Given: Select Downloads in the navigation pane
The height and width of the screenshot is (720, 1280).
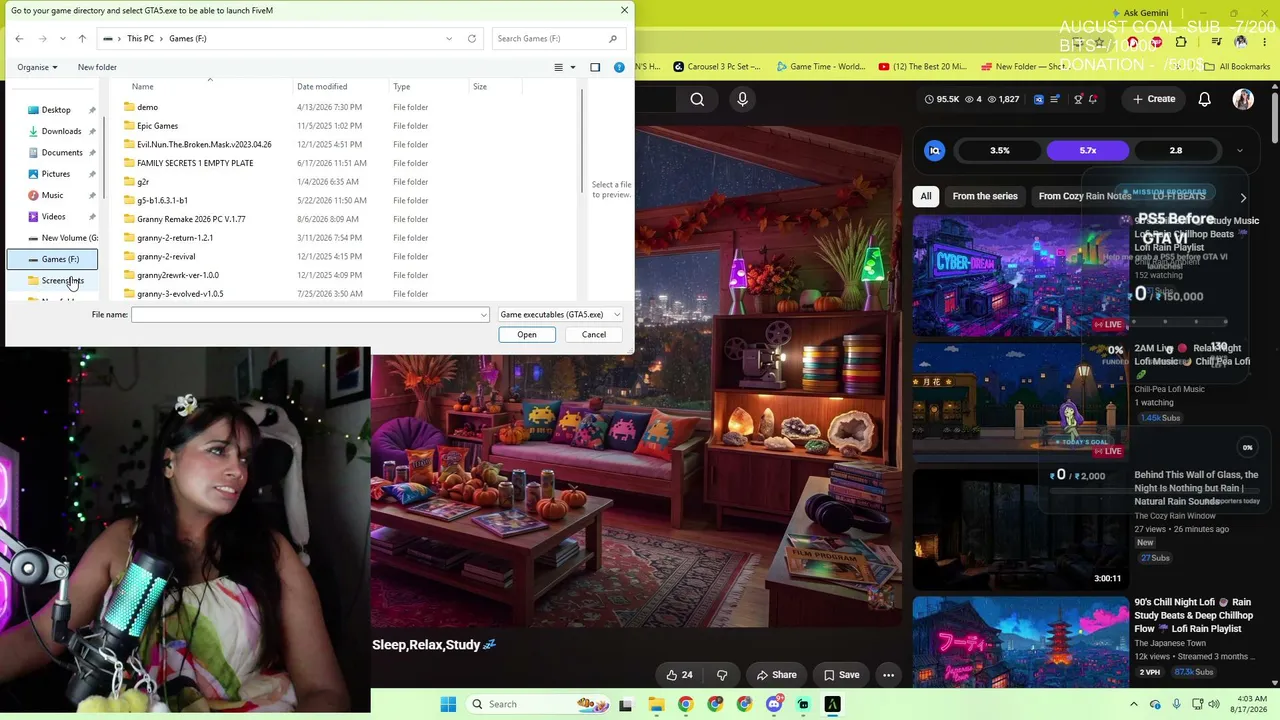Looking at the screenshot, I should pyautogui.click(x=61, y=131).
